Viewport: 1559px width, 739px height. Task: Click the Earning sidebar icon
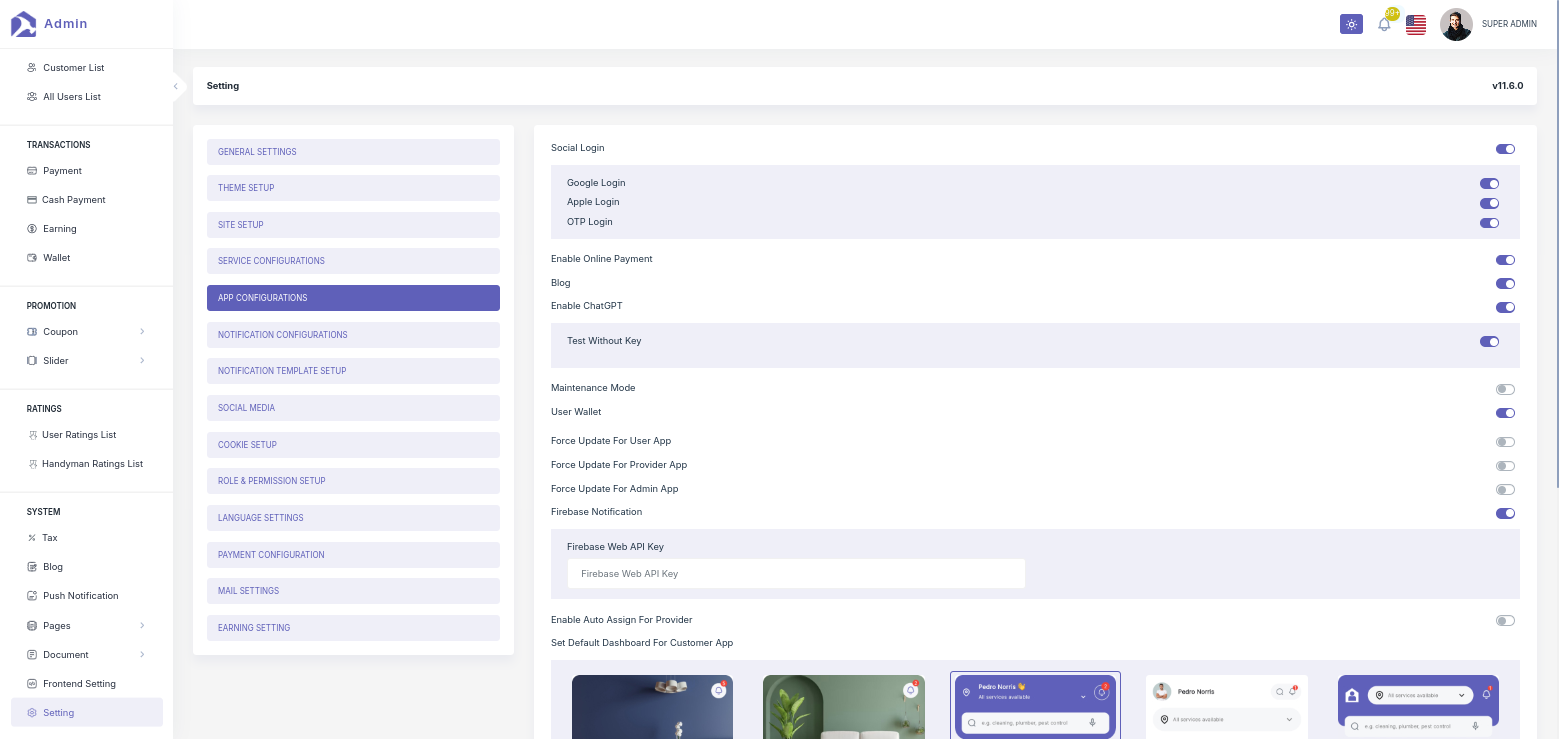point(32,229)
